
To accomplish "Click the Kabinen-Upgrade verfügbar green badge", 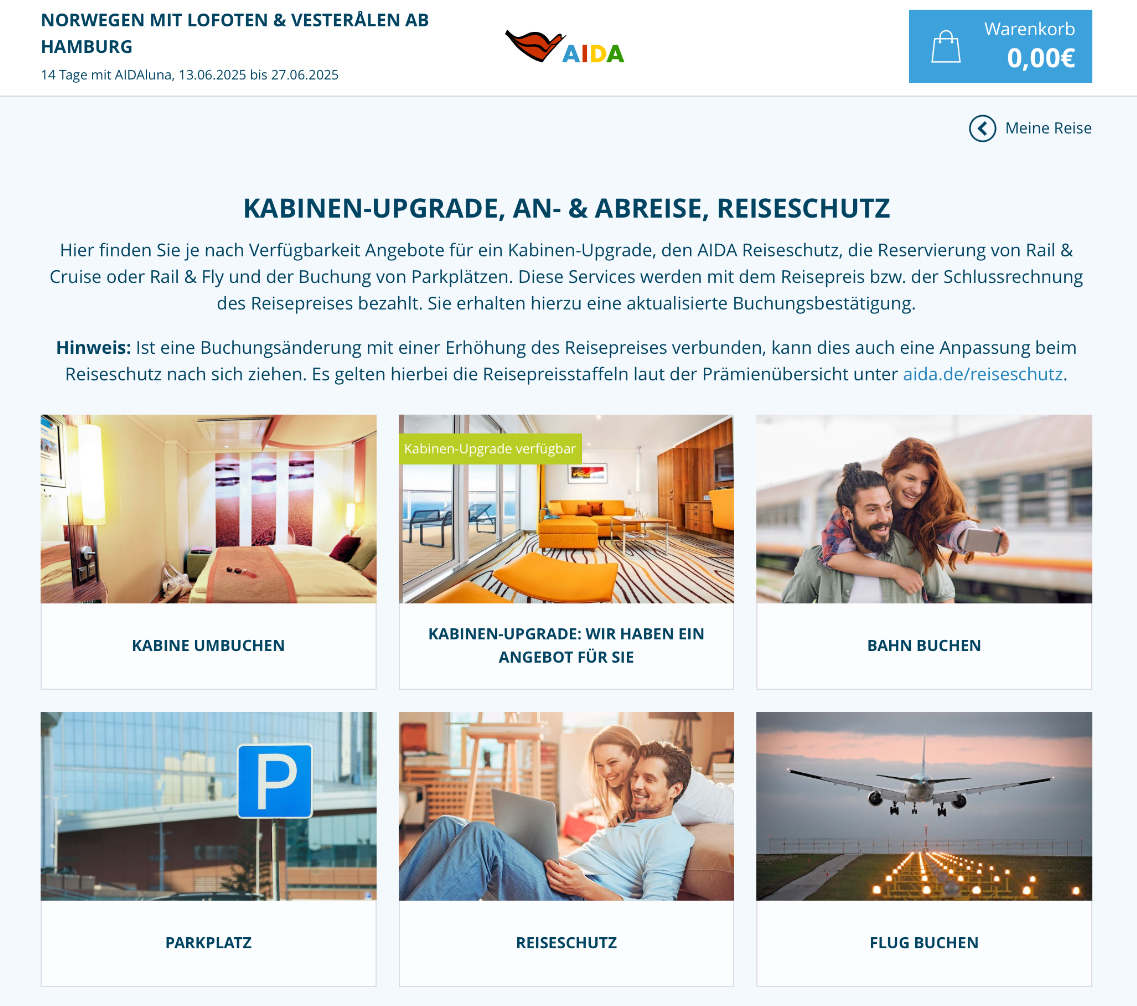I will coord(490,449).
